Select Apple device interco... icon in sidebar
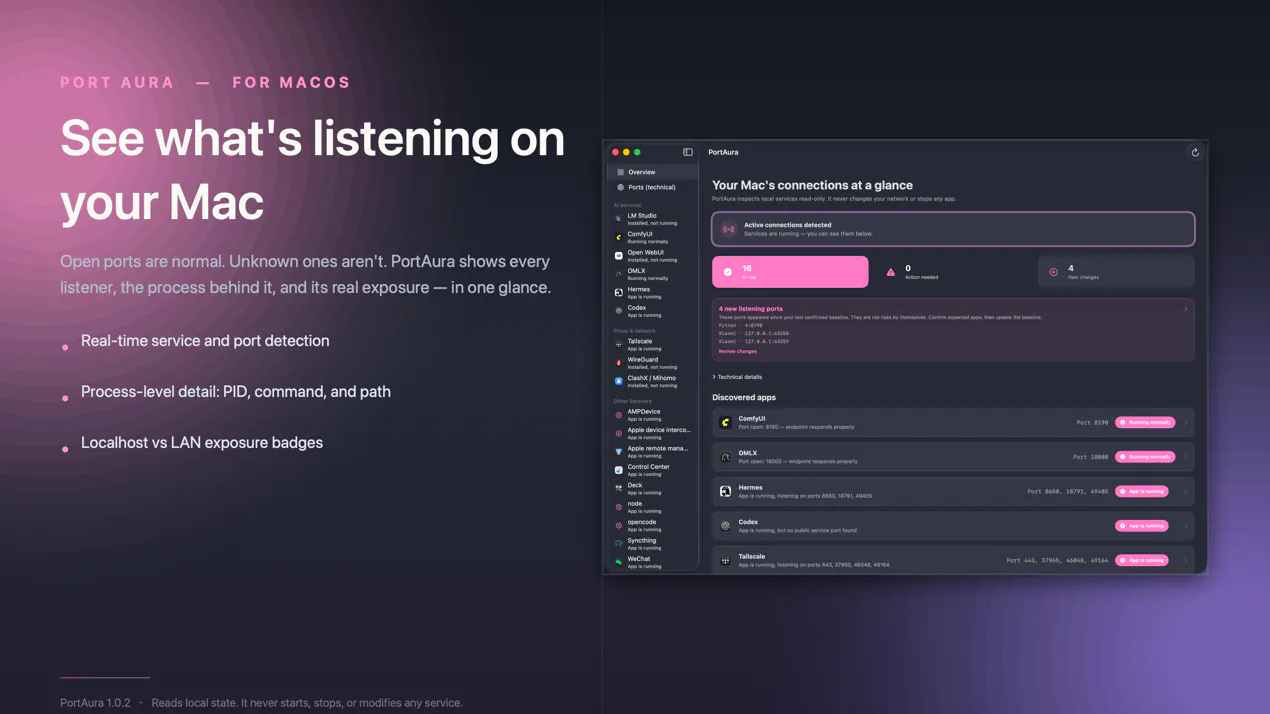Screen dimensions: 1270x714 pyautogui.click(x=619, y=433)
